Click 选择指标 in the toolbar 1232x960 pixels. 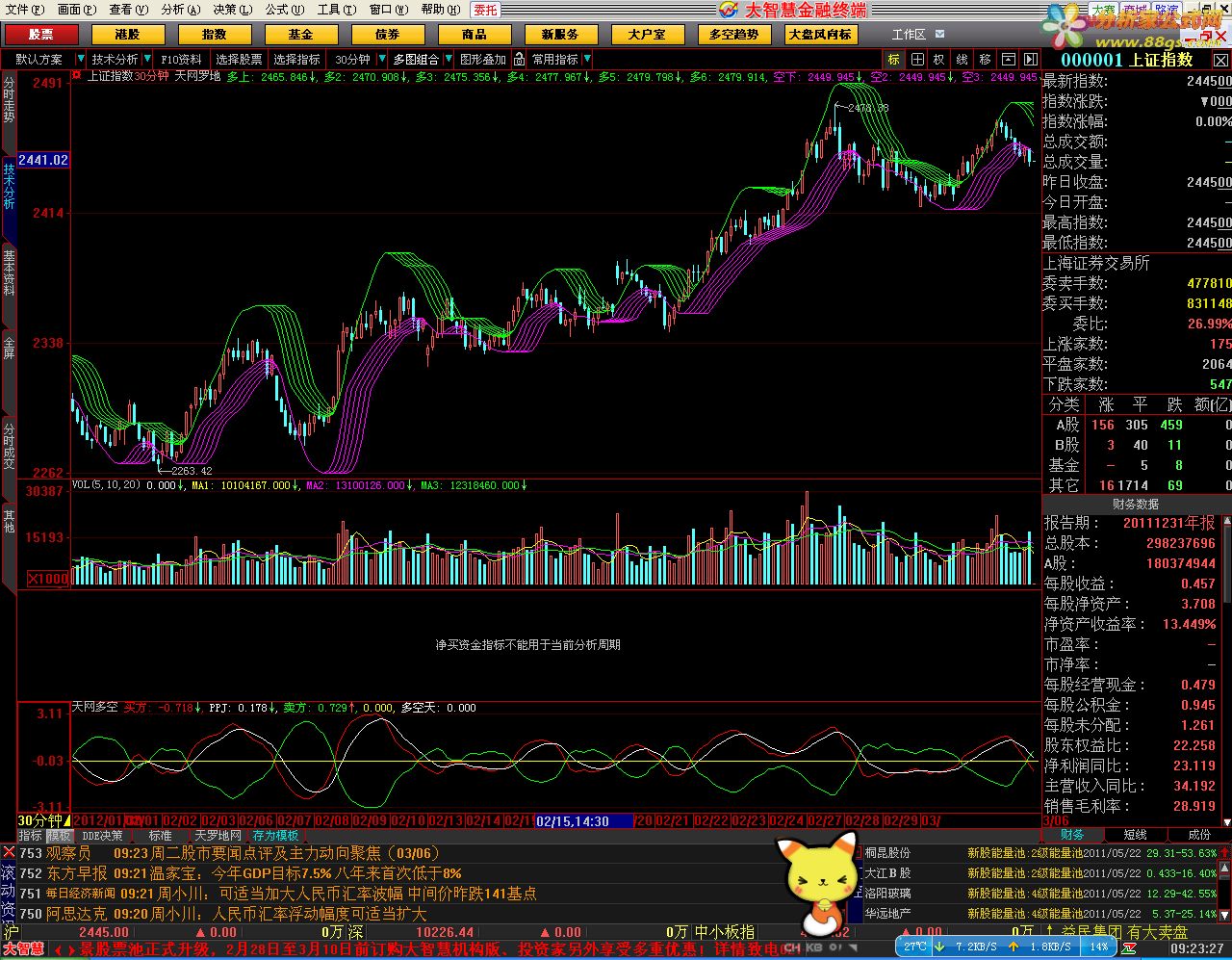(296, 59)
